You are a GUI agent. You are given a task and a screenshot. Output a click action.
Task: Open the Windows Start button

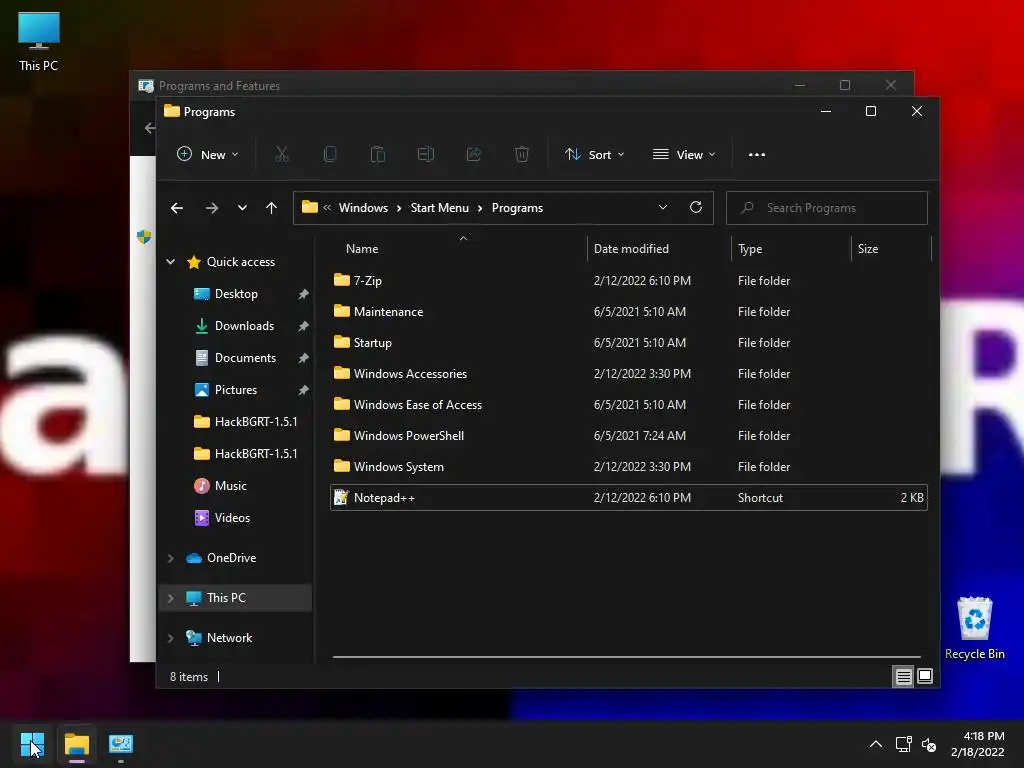point(32,744)
